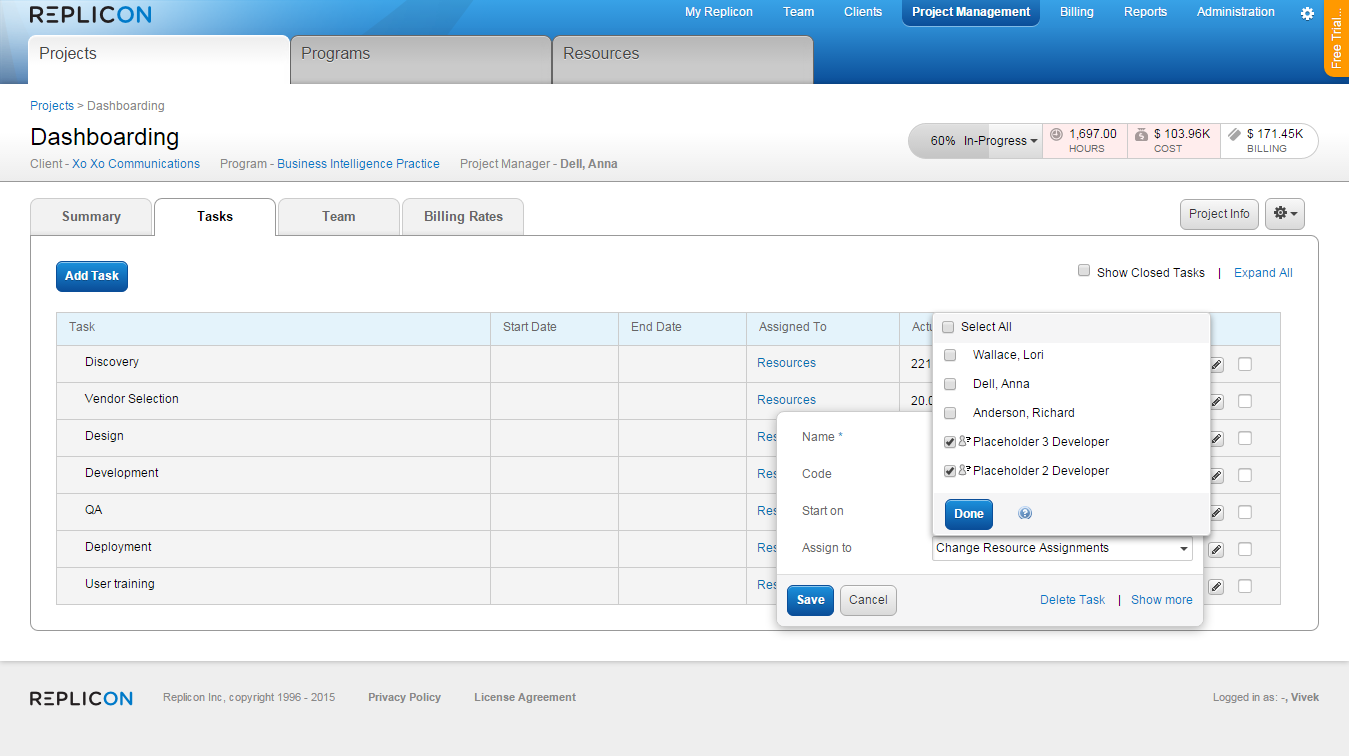Edit the User training task via pencil icon
1349x756 pixels.
tap(1214, 586)
